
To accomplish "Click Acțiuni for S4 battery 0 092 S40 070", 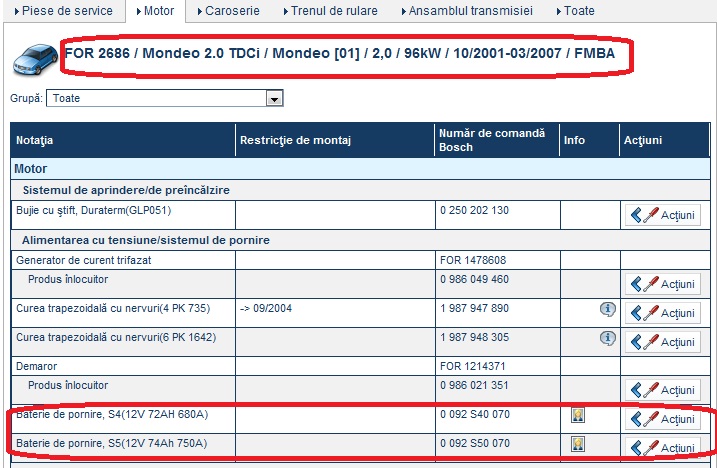I will tap(663, 419).
